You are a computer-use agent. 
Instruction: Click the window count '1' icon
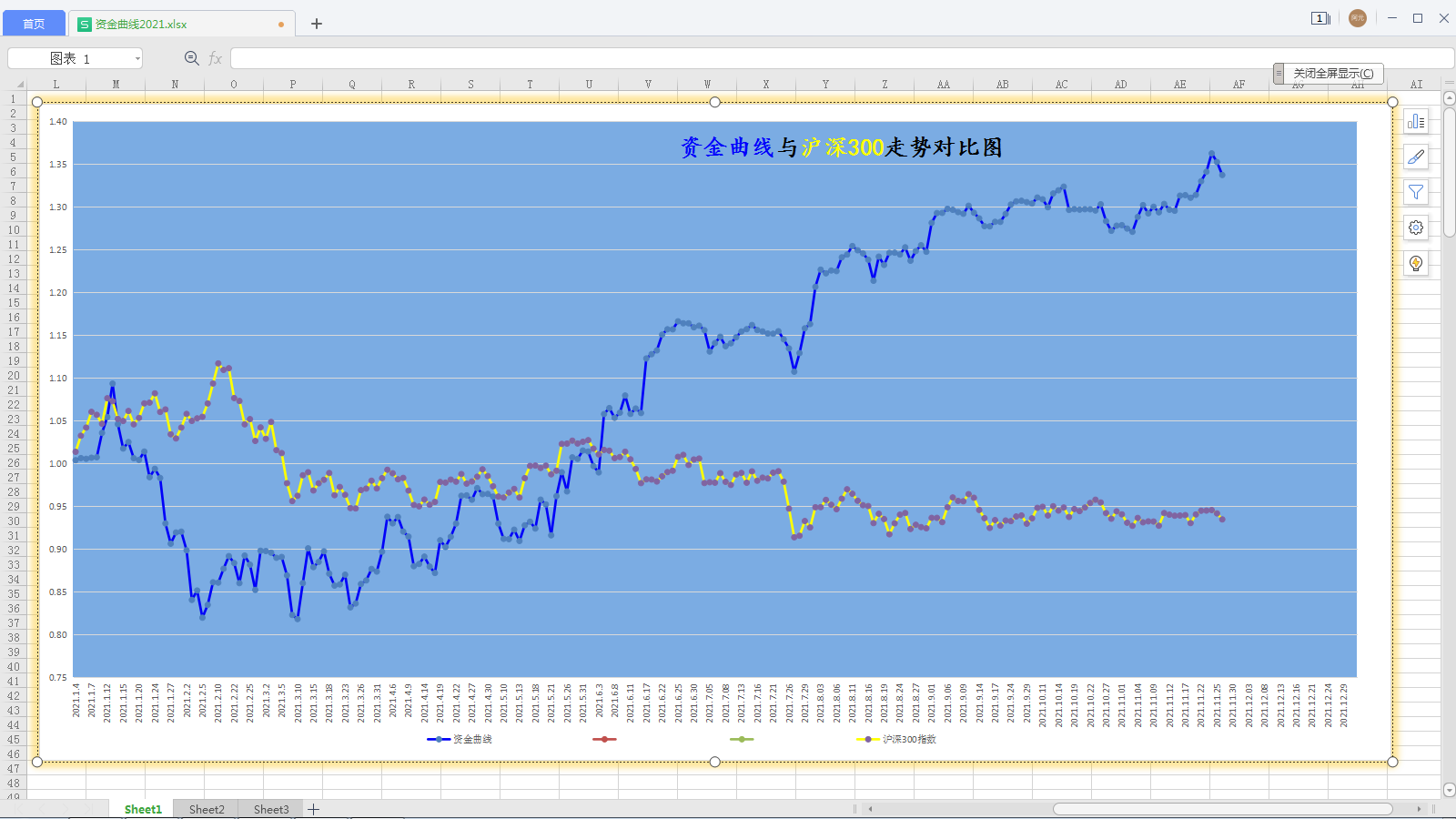pyautogui.click(x=1320, y=18)
